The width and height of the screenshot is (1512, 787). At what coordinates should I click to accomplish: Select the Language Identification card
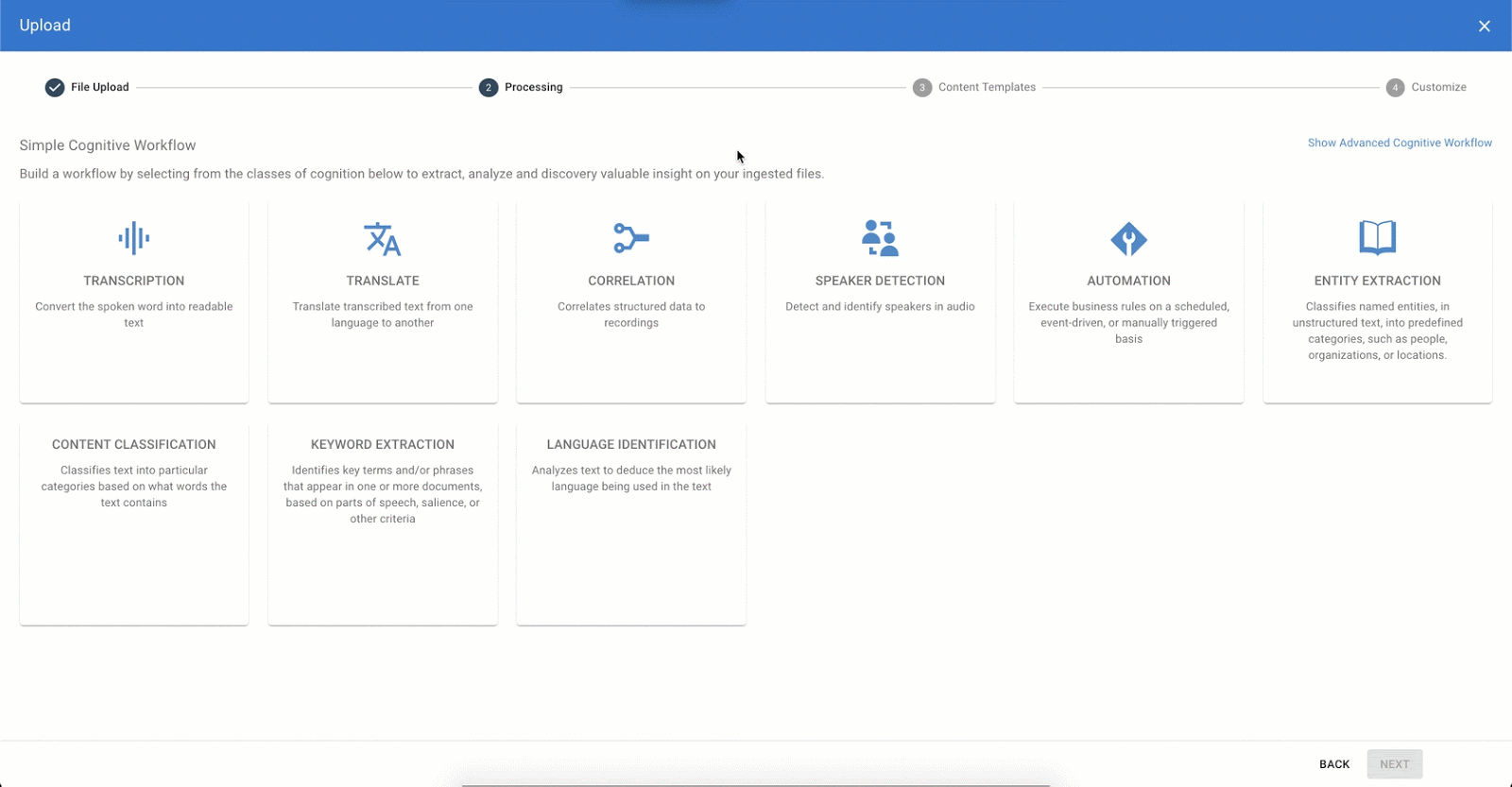(x=631, y=523)
